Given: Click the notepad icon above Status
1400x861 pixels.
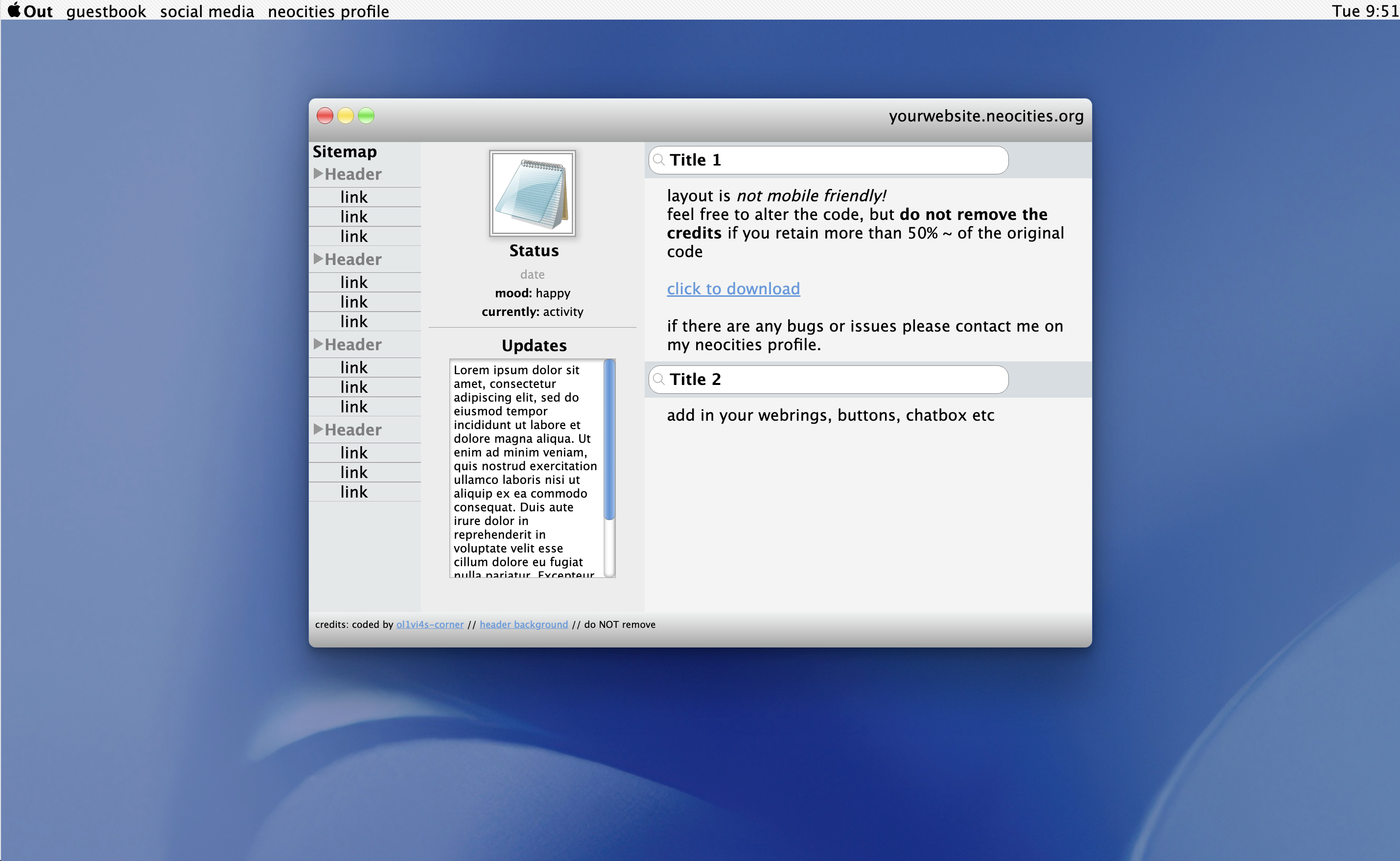Looking at the screenshot, I should pyautogui.click(x=532, y=193).
